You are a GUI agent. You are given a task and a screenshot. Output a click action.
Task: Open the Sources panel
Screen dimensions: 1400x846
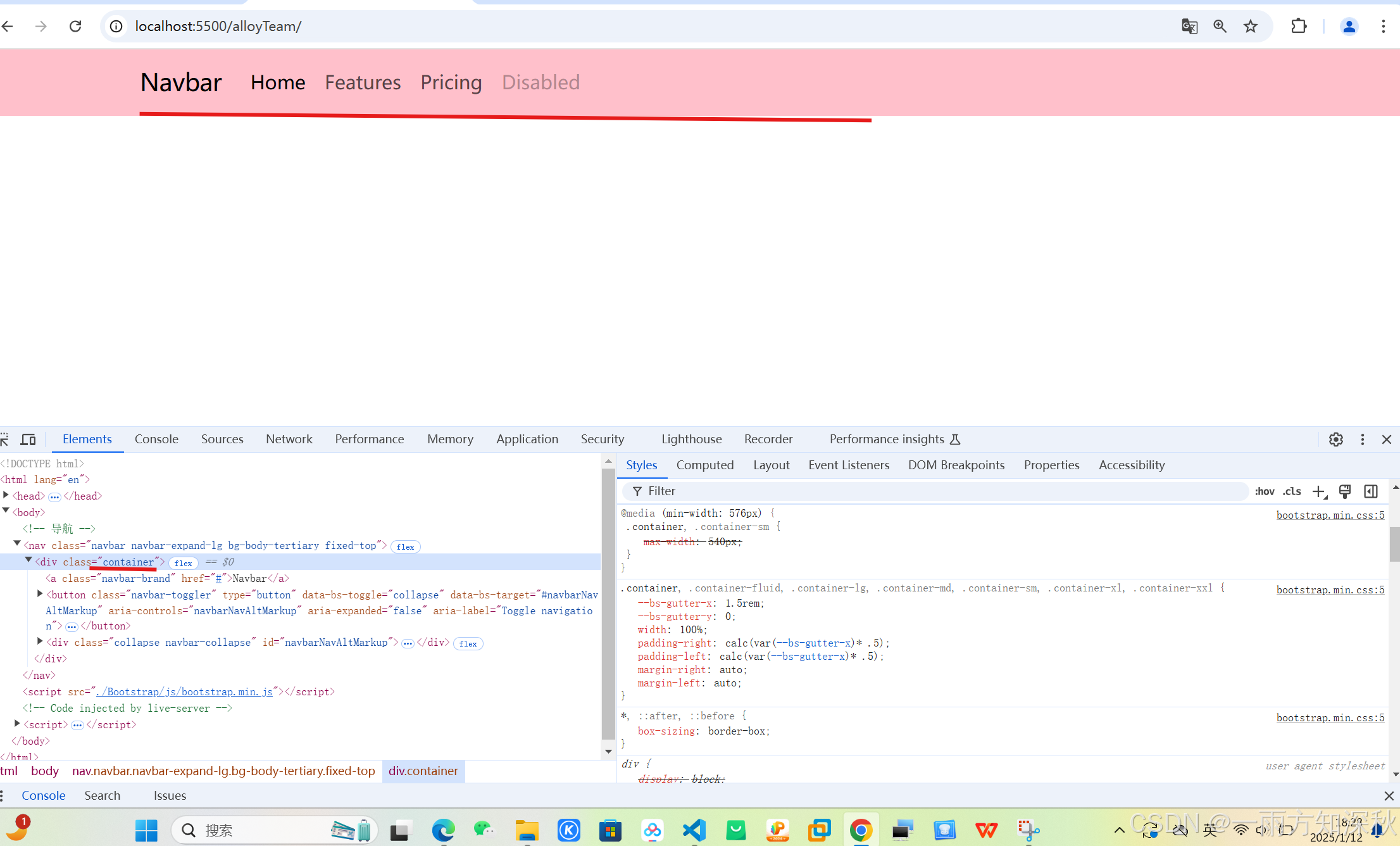(x=222, y=439)
